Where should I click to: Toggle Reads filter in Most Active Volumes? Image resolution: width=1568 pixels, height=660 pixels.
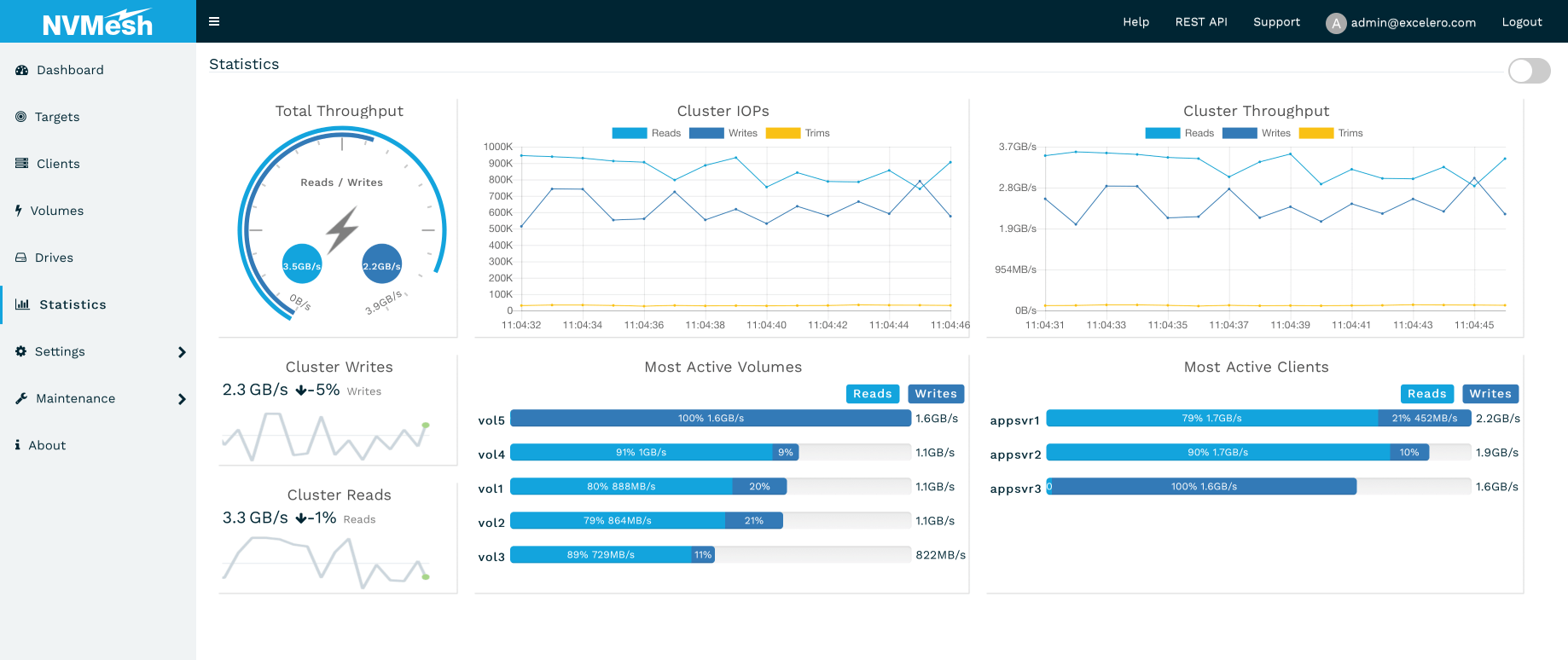[x=872, y=394]
